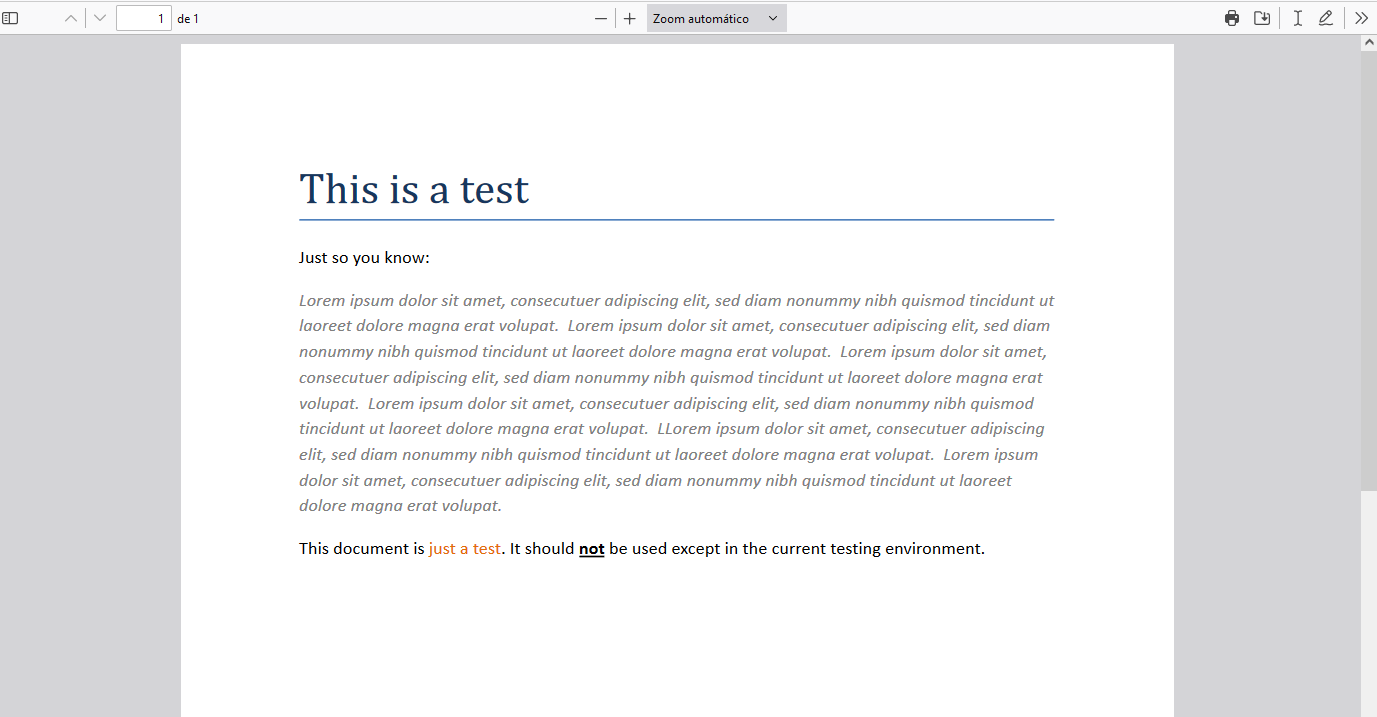Click the vertical scrollbar thumb
Viewport: 1377px width, 717px height.
(1369, 270)
